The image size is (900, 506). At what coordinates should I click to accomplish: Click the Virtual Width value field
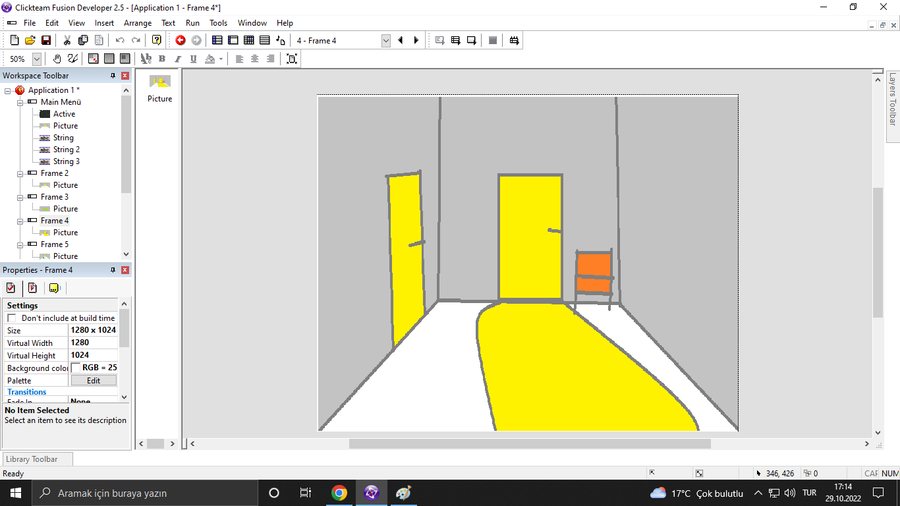tap(93, 342)
